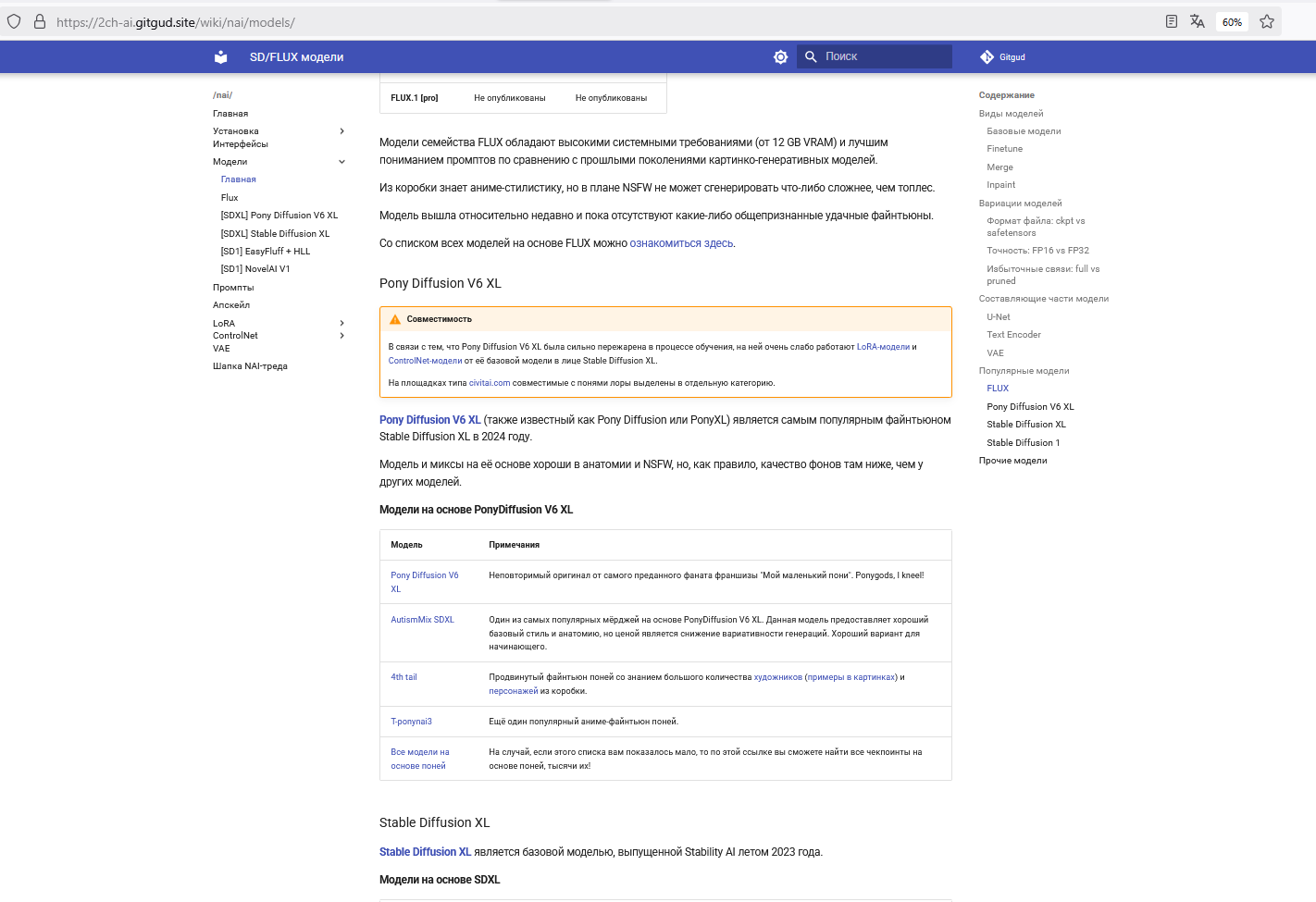Jump to Stable Diffusion 1 in contents
The image size is (1316, 902).
point(1023,443)
